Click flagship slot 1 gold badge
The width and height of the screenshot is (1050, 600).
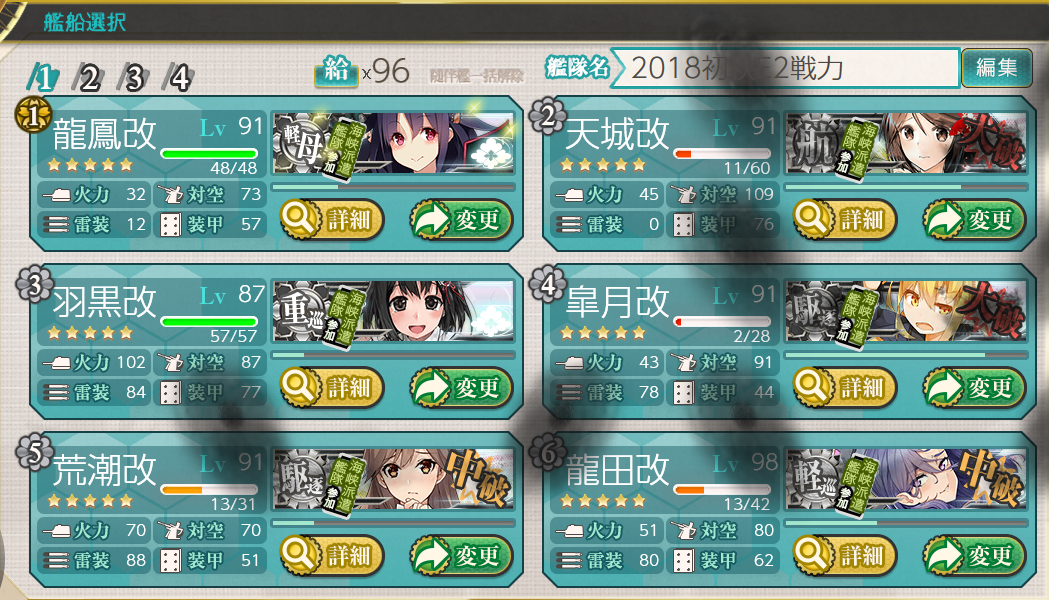[x=33, y=115]
